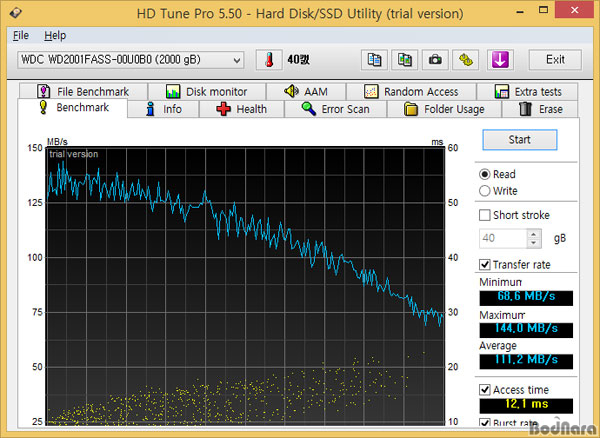This screenshot has height=438, width=600.
Task: Open the drive selection dropdown
Action: click(x=130, y=60)
